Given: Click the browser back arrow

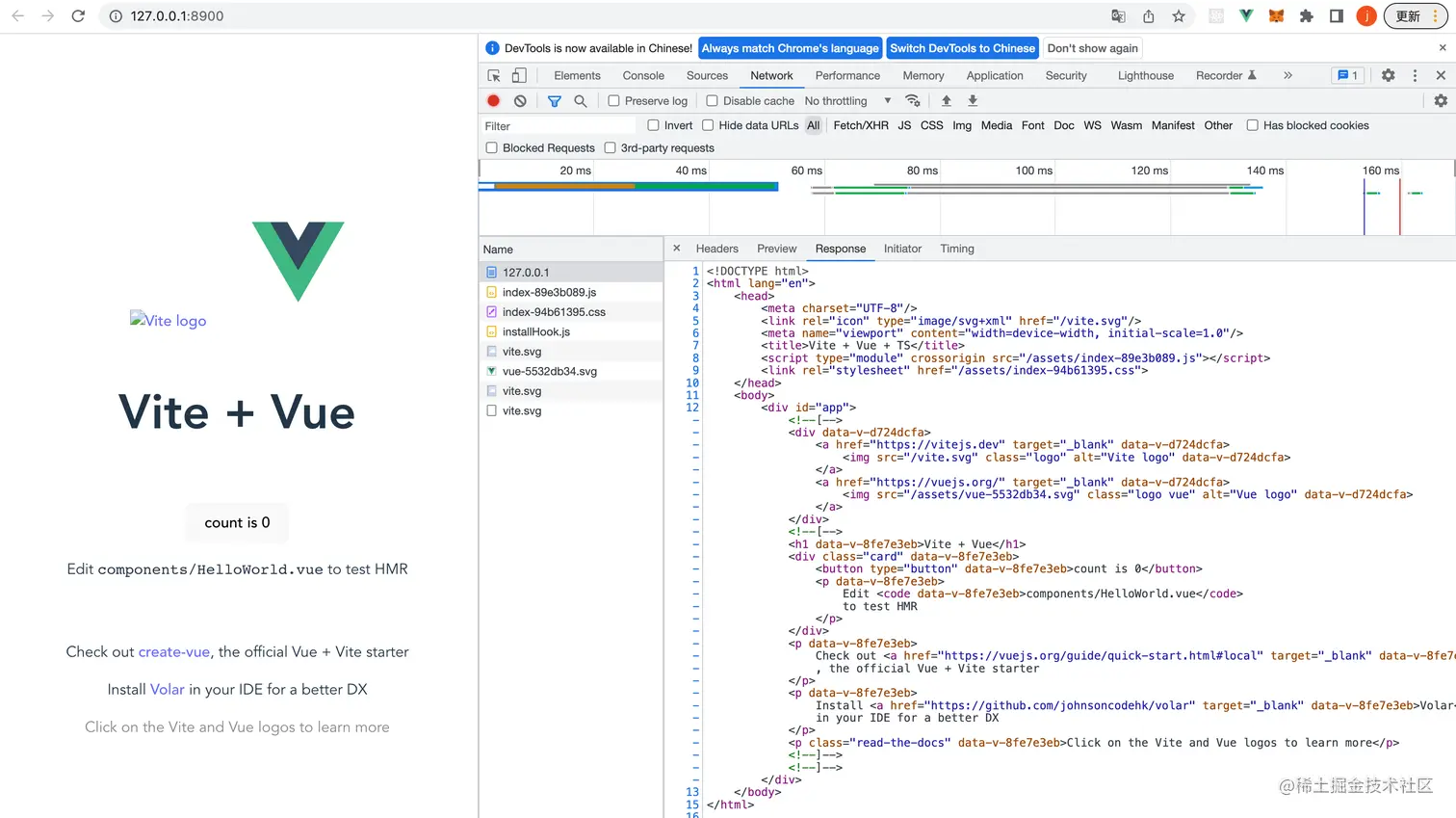Looking at the screenshot, I should tap(17, 16).
